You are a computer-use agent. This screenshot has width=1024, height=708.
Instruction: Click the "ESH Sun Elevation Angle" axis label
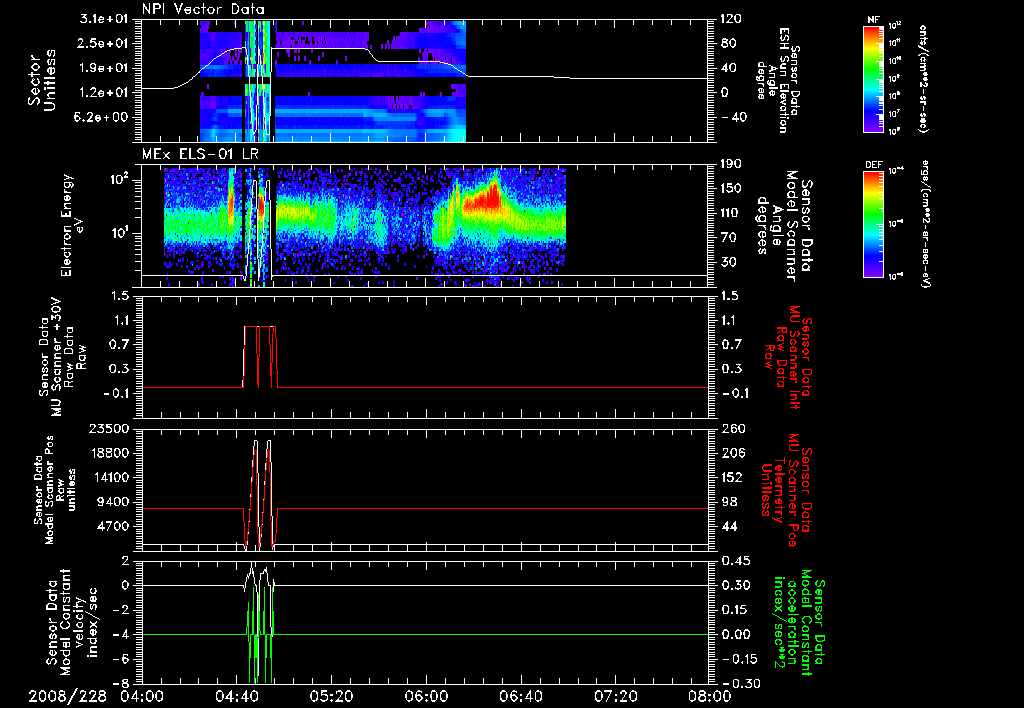click(778, 78)
